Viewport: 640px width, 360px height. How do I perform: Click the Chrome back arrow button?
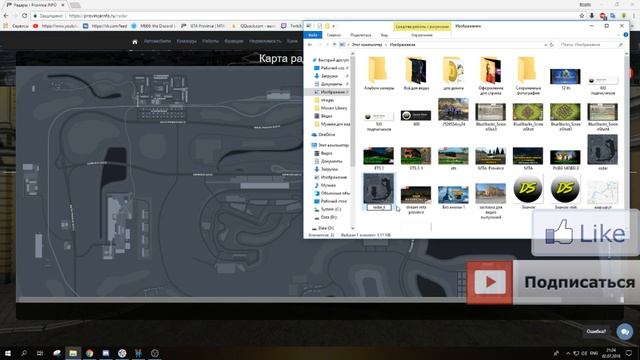point(6,16)
